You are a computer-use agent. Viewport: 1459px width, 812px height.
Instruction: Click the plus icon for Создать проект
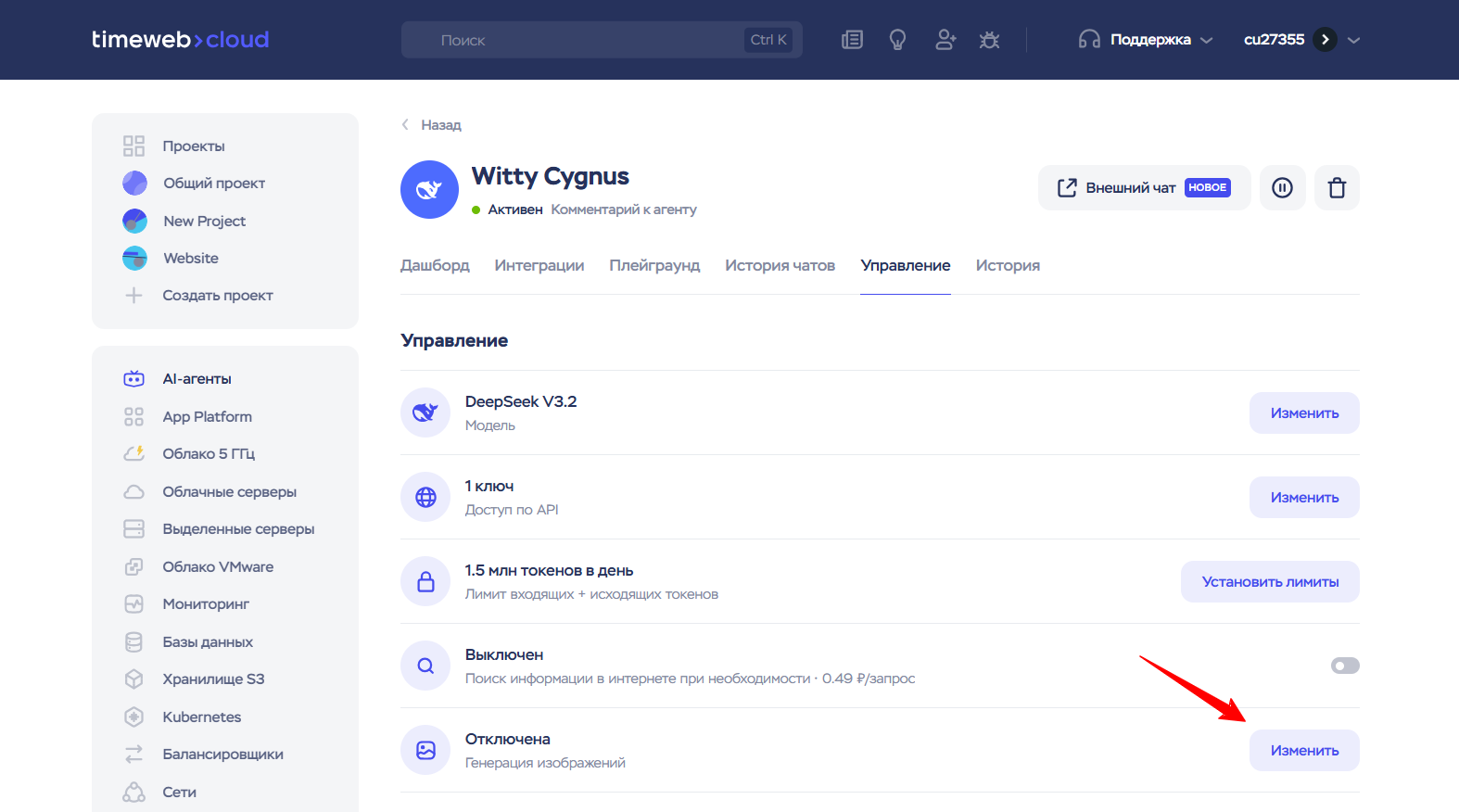134,296
